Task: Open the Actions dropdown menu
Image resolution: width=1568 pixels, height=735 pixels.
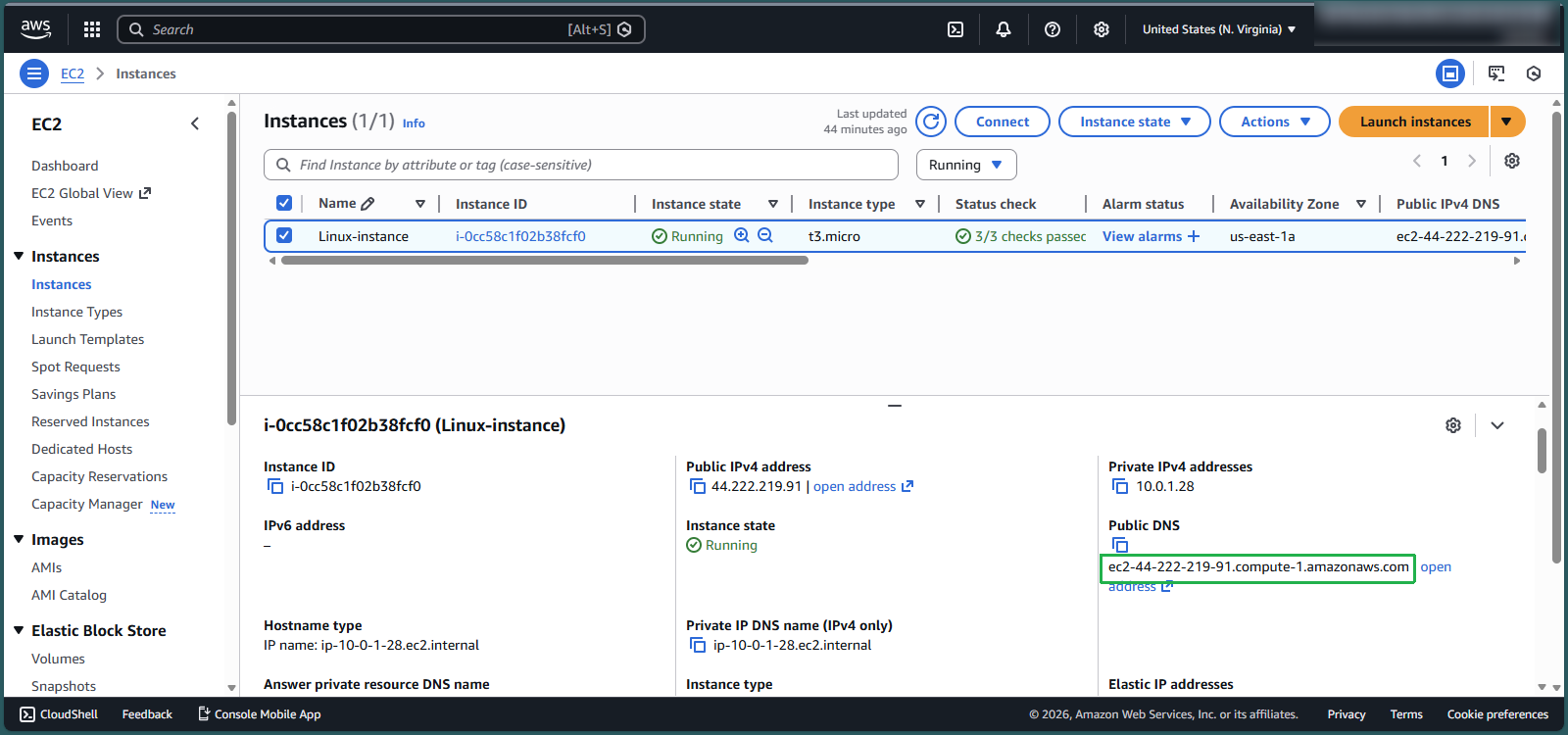Action: pyautogui.click(x=1275, y=122)
